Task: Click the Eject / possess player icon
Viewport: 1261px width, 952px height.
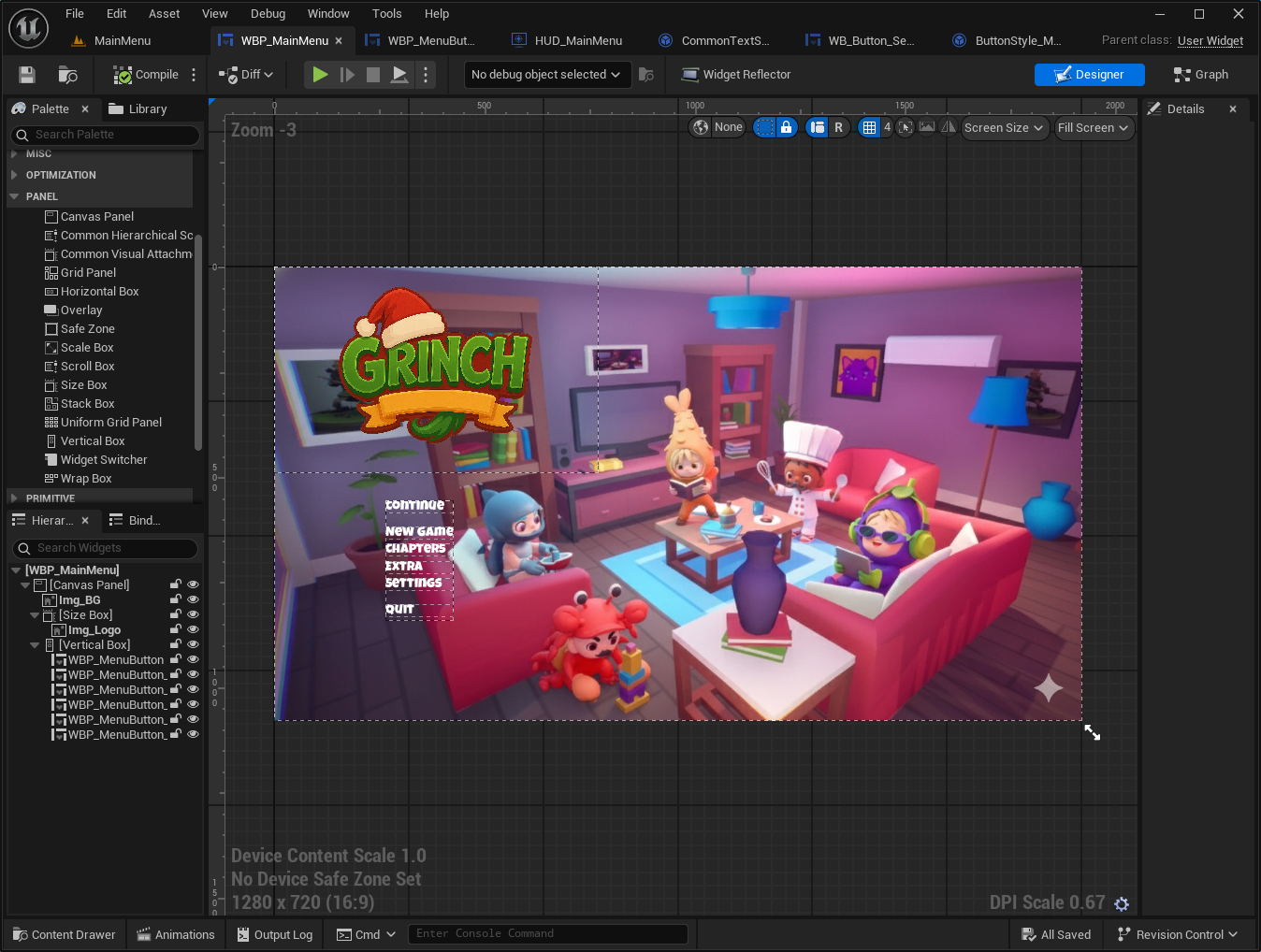Action: click(x=399, y=75)
